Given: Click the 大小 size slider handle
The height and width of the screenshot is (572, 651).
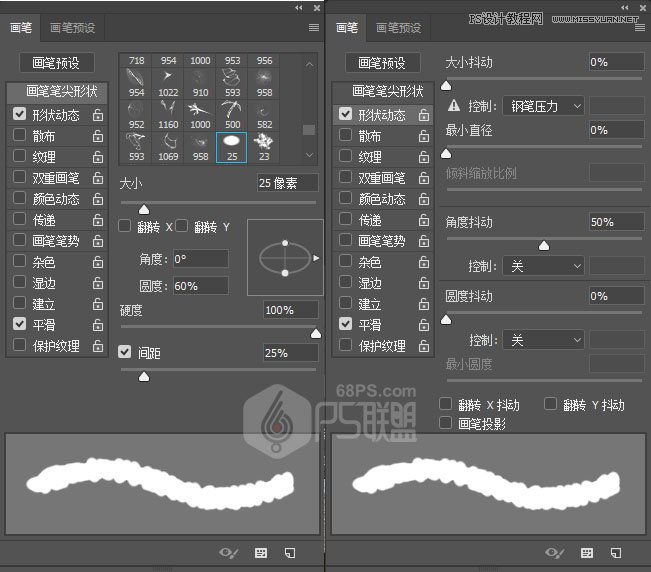Looking at the screenshot, I should point(144,210).
